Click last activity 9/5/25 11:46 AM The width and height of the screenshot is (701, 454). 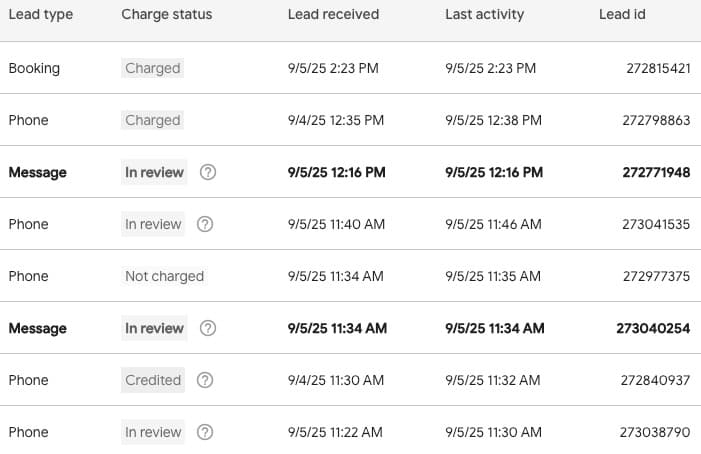click(x=493, y=224)
